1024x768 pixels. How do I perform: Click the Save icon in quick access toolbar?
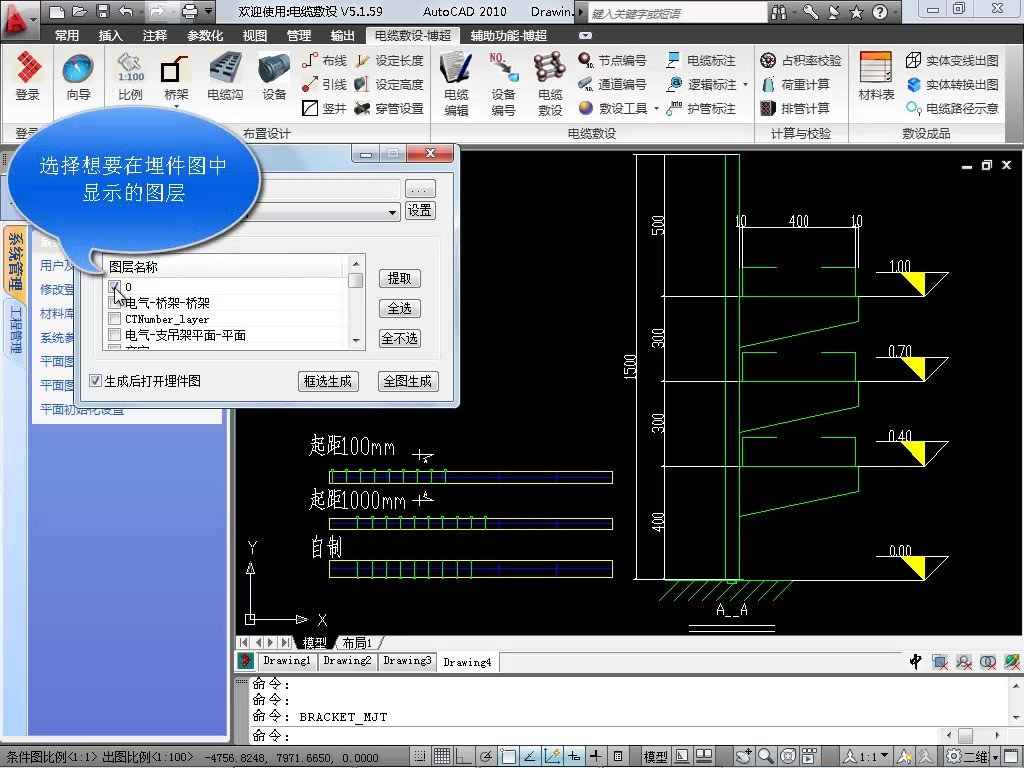103,11
